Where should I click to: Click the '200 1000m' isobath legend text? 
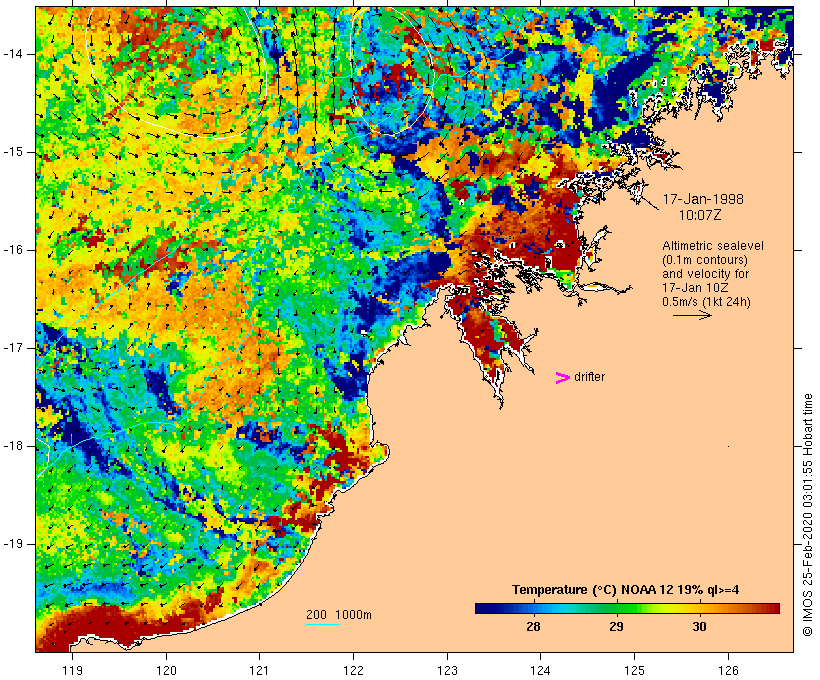(x=339, y=615)
